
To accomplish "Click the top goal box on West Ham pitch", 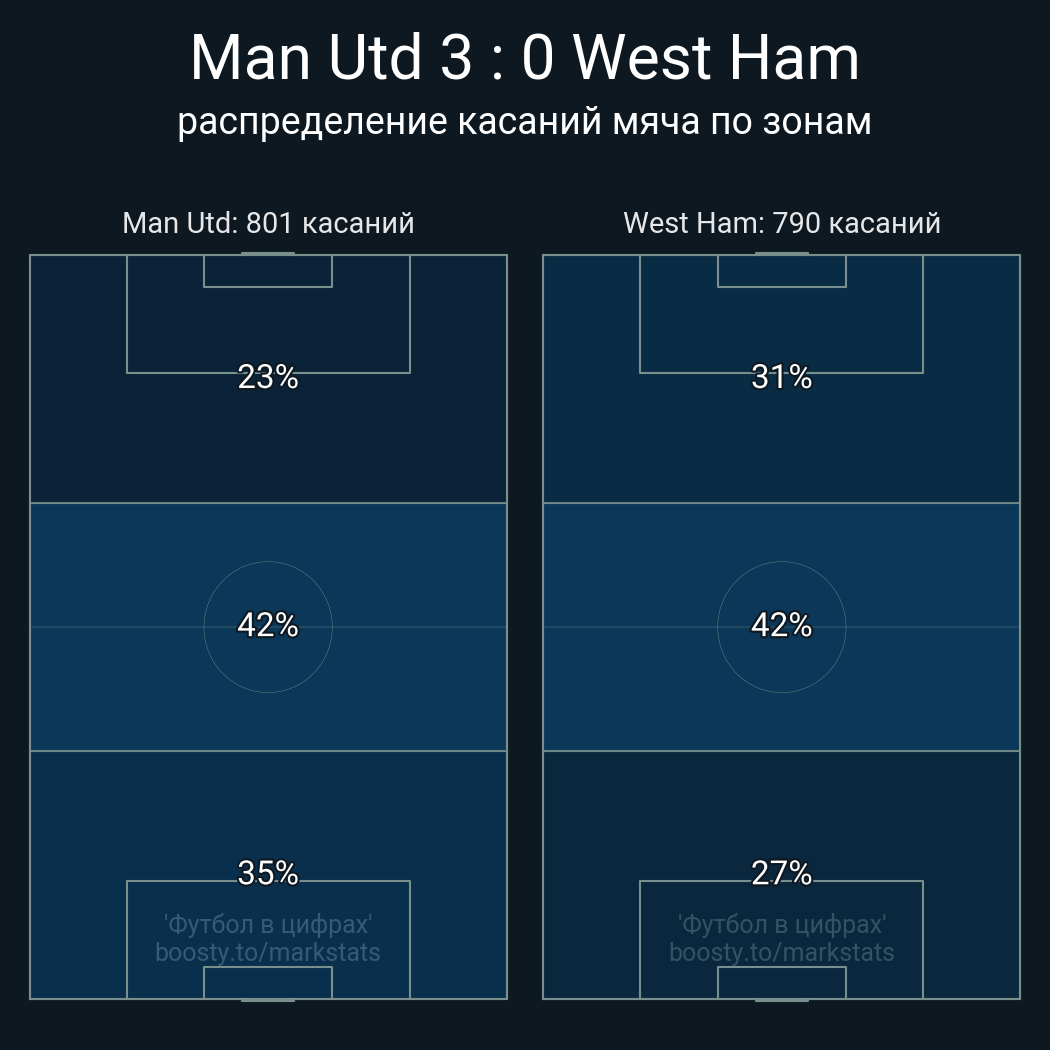I will (782, 271).
